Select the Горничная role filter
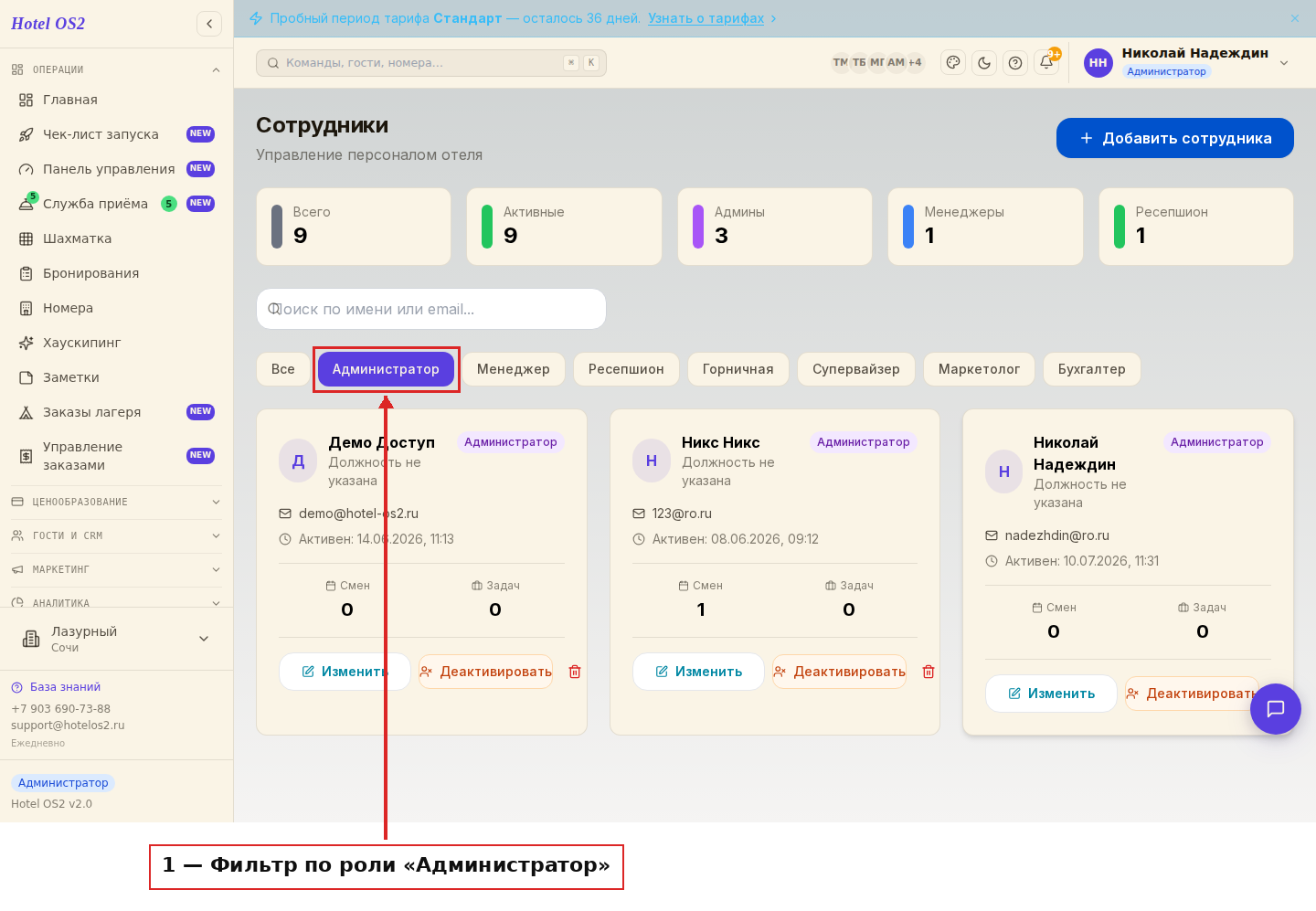1316x911 pixels. pyautogui.click(x=738, y=369)
